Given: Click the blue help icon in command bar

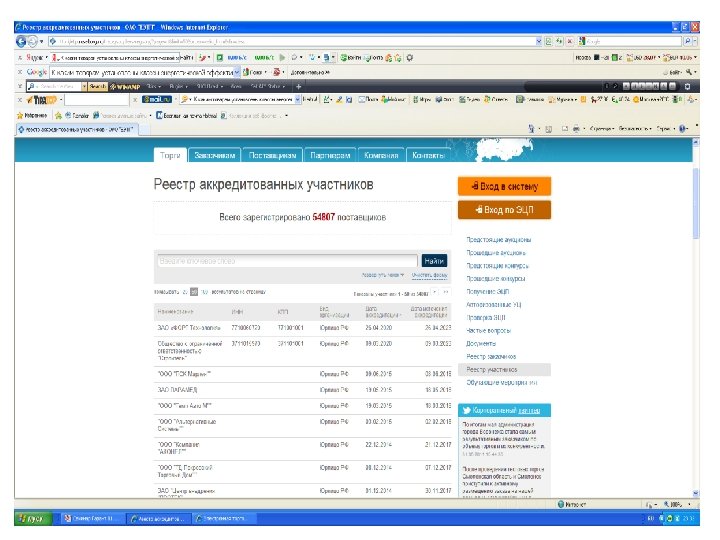Looking at the screenshot, I should click(x=683, y=129).
